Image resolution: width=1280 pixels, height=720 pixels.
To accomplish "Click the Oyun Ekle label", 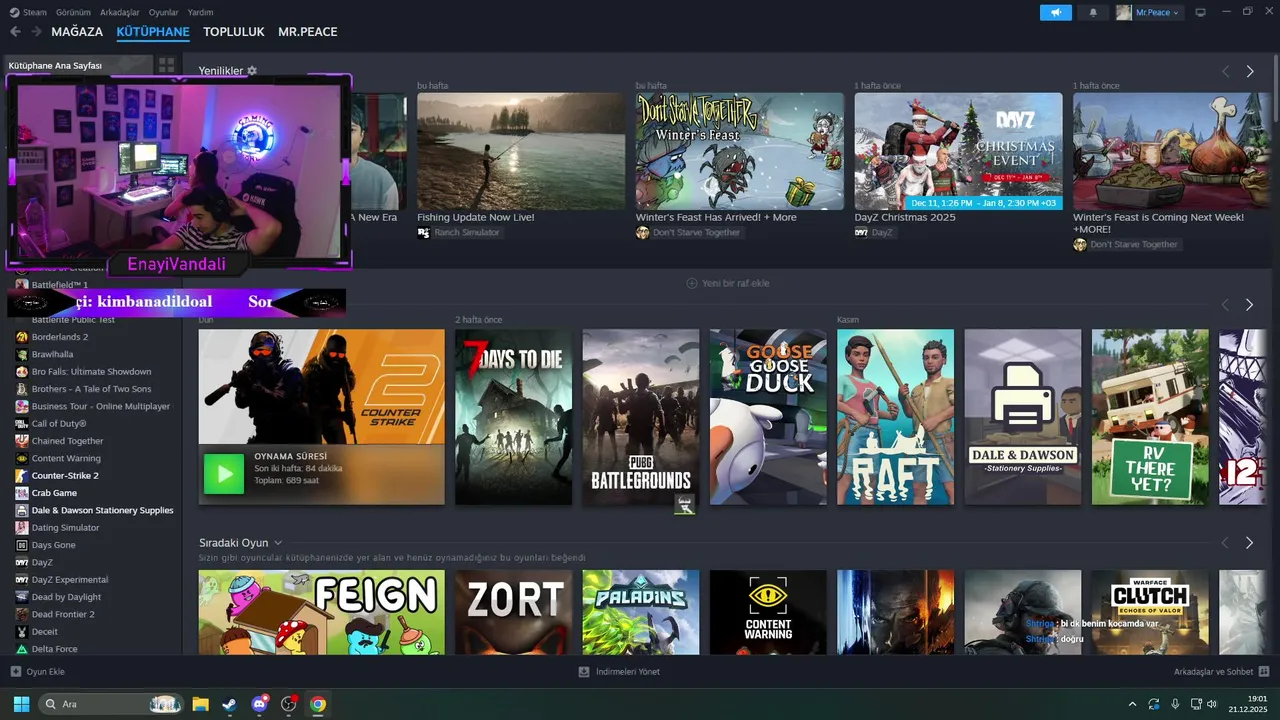I will pos(45,672).
